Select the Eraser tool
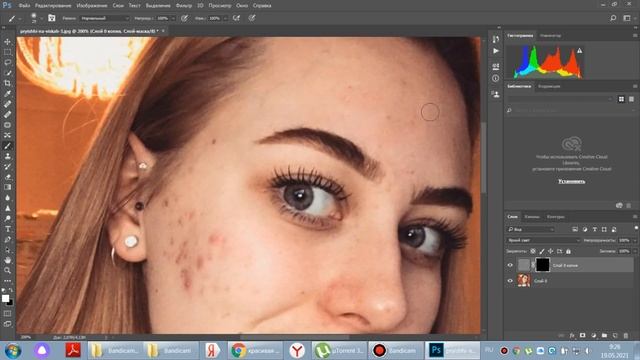 pyautogui.click(x=7, y=177)
